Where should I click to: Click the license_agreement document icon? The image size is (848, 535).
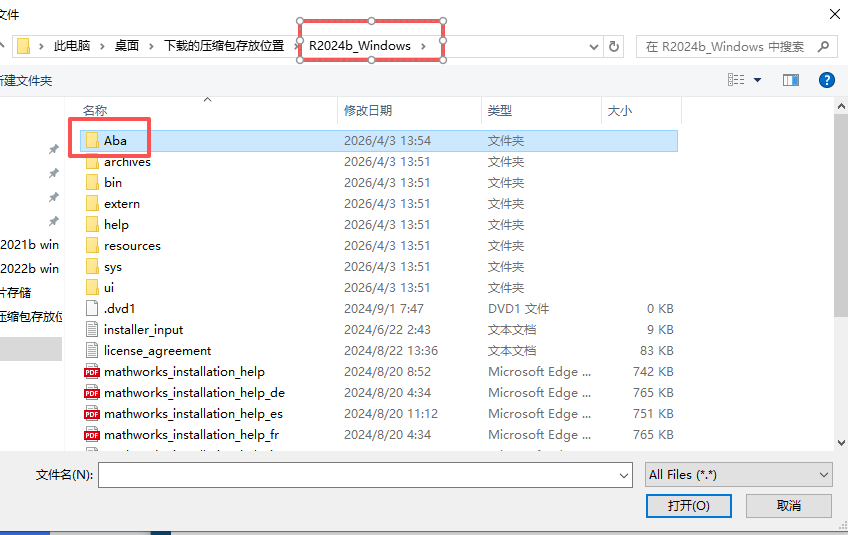[92, 351]
